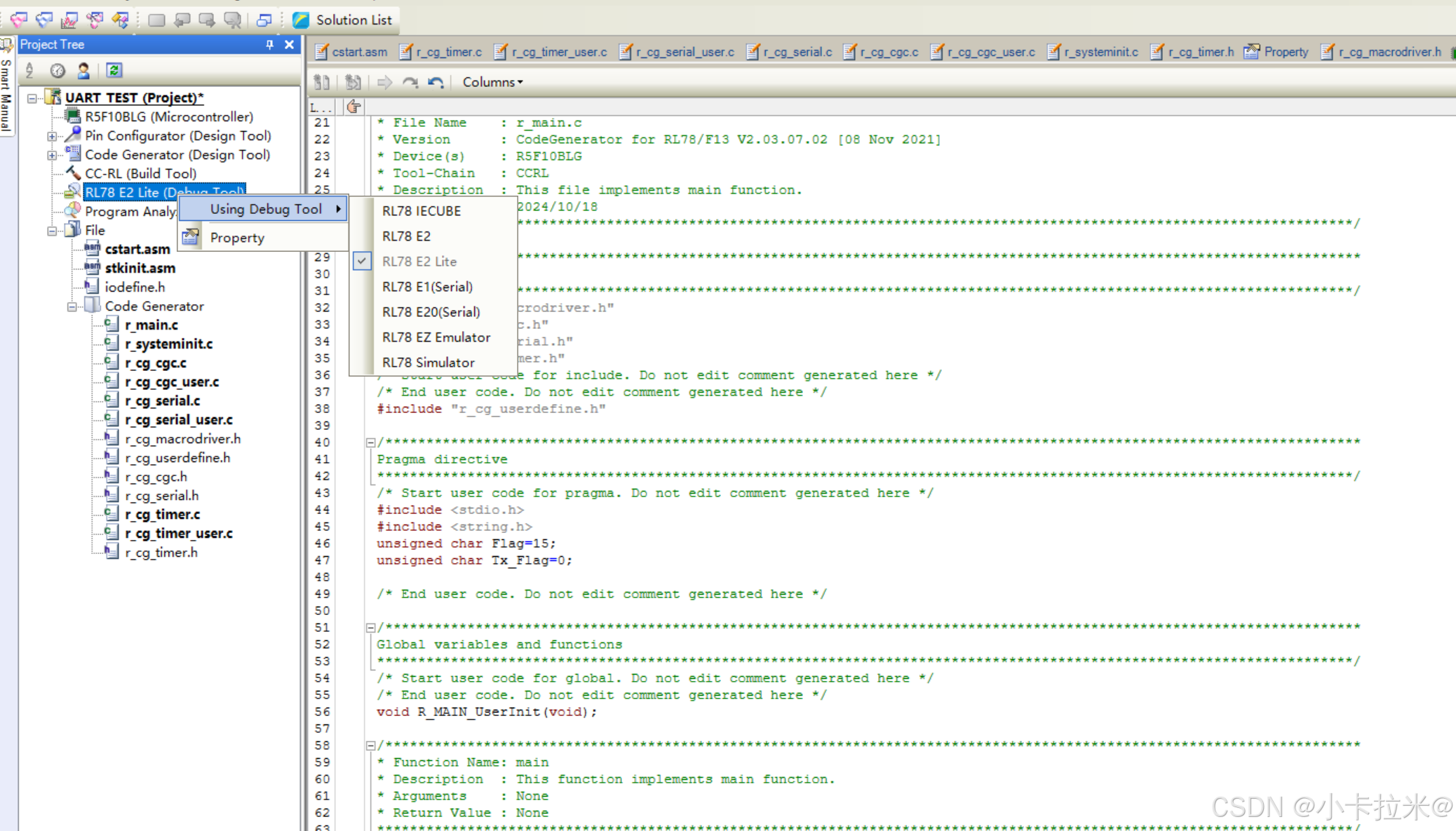Collapse the UART_TEST project node
Image resolution: width=1456 pixels, height=831 pixels.
[x=32, y=98]
